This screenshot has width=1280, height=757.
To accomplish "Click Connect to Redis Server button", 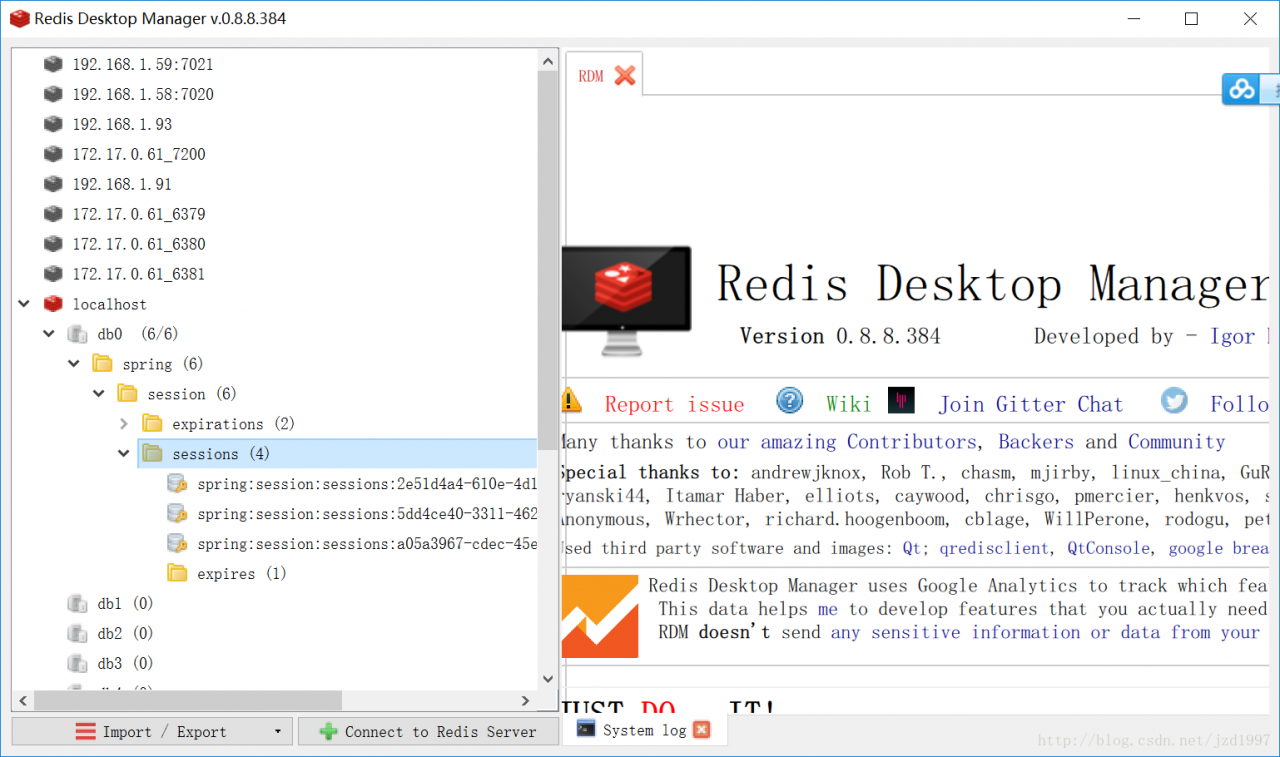I will pyautogui.click(x=429, y=731).
